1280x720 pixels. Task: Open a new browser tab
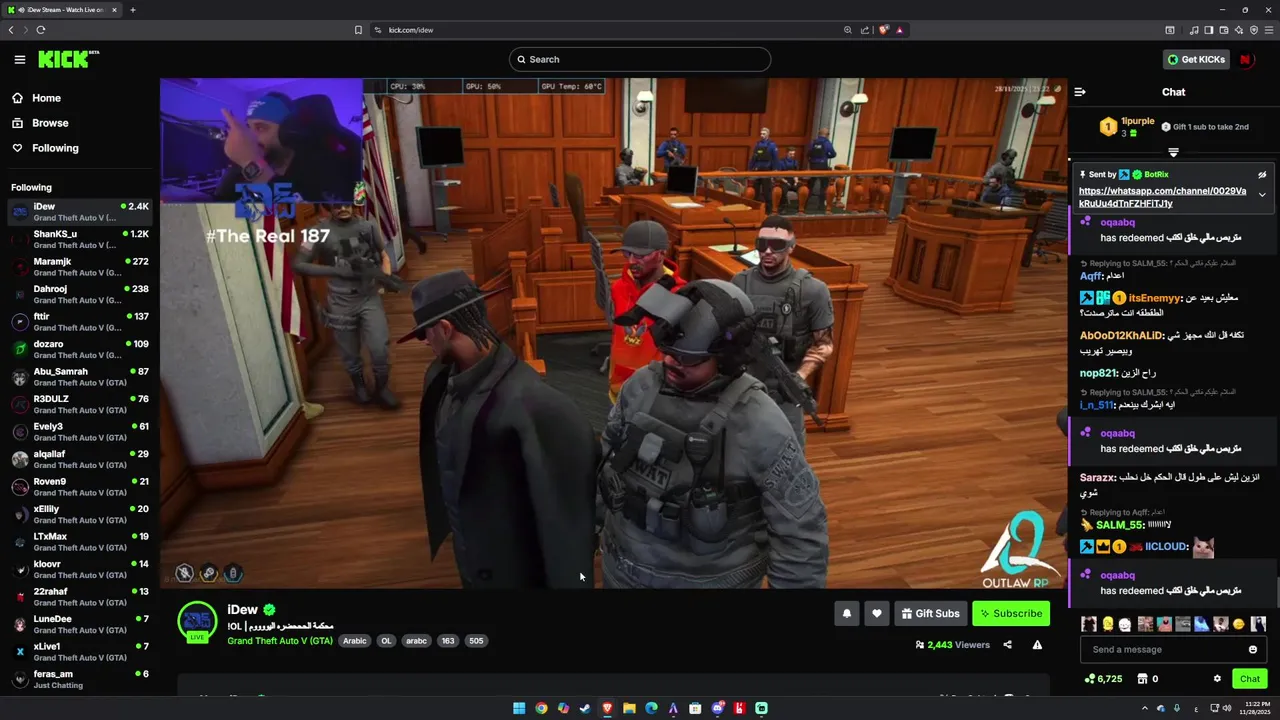click(x=133, y=10)
